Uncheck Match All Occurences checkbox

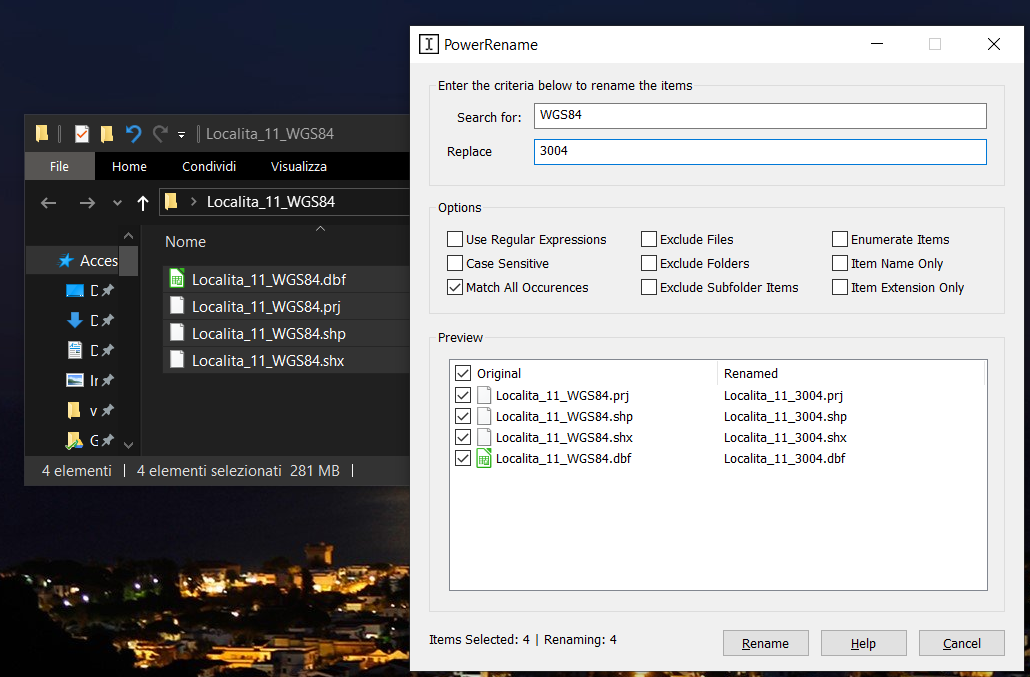[455, 288]
